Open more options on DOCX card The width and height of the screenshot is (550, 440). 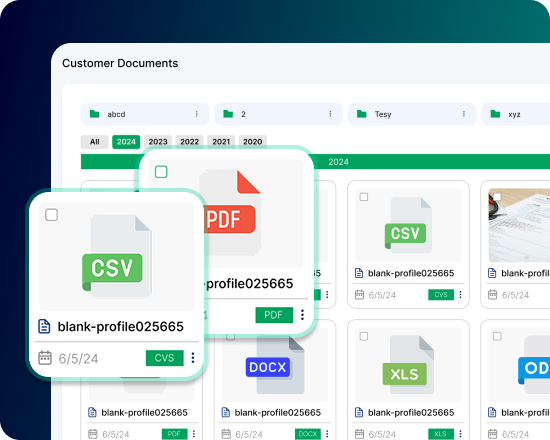327,434
